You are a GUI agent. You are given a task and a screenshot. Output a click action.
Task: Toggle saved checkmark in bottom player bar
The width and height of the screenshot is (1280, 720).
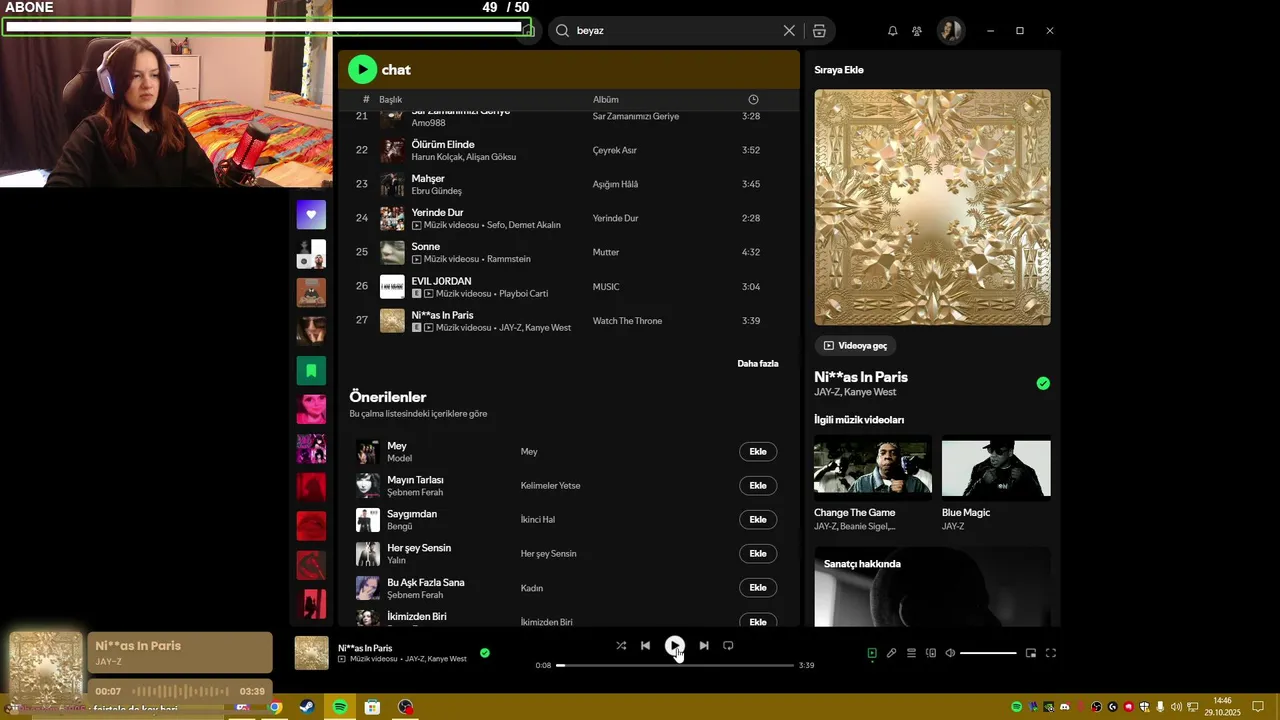(x=485, y=653)
